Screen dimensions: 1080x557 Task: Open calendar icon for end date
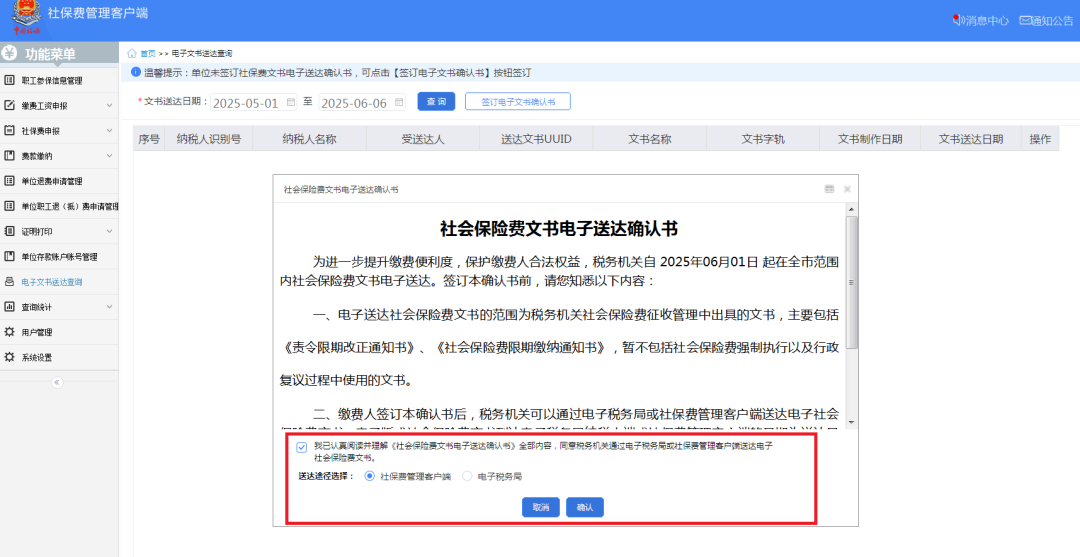399,102
